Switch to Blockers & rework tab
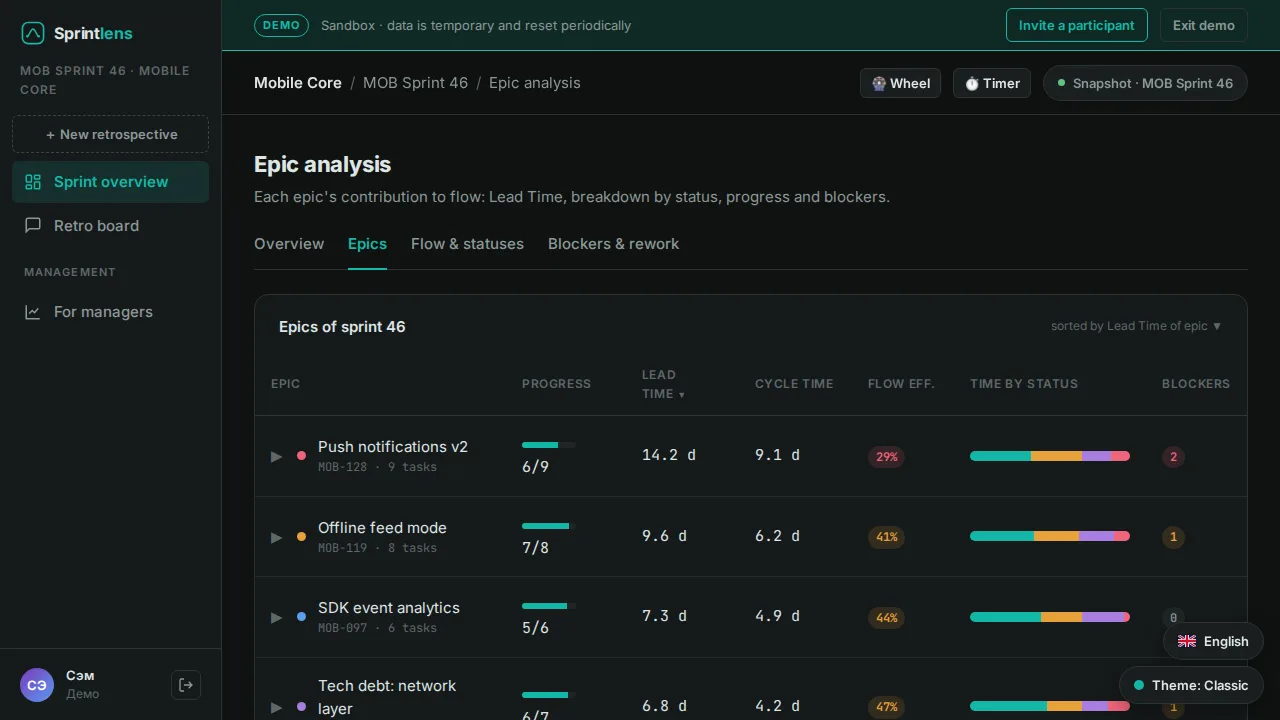The image size is (1280, 720). pos(613,244)
